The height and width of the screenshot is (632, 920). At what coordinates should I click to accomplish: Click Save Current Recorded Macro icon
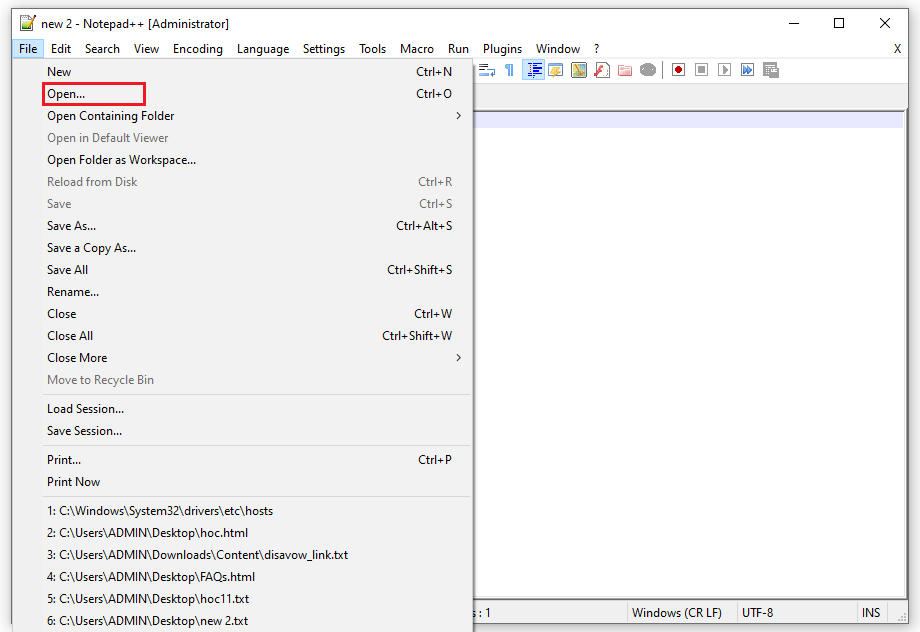771,70
